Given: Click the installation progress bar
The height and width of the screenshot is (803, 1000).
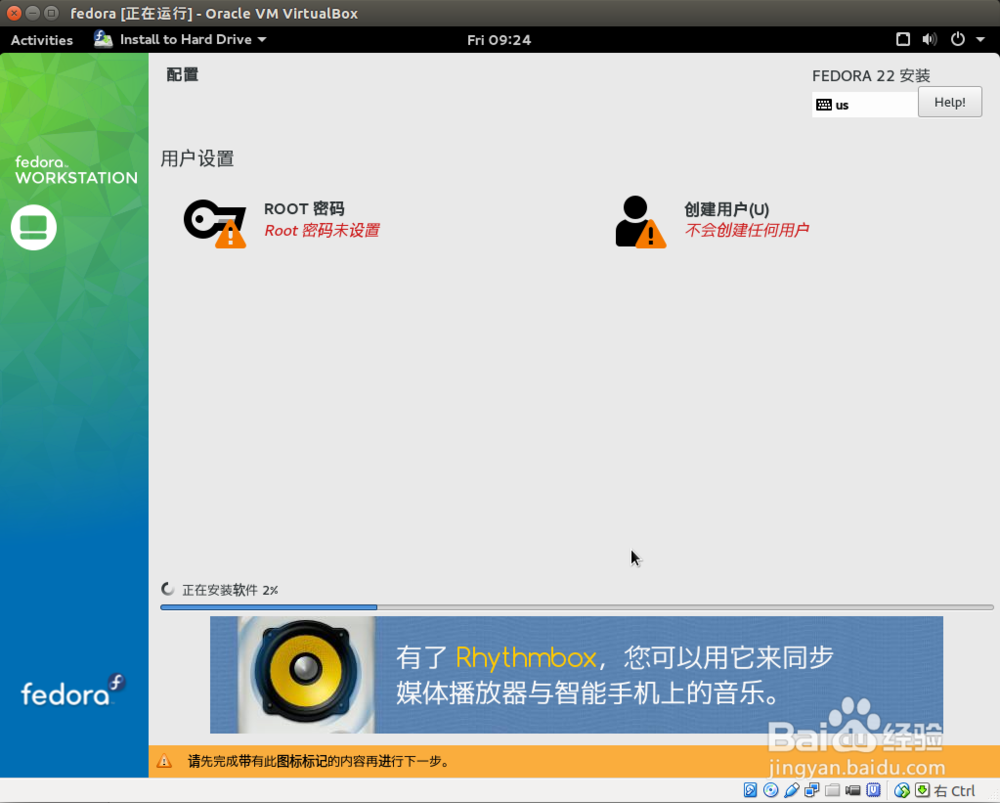Looking at the screenshot, I should click(577, 607).
